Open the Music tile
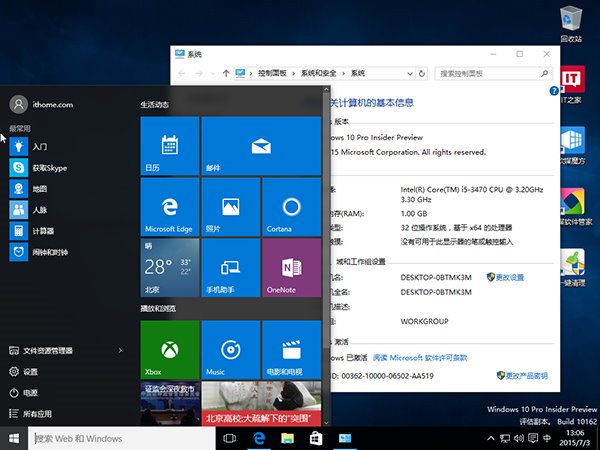Image resolution: width=600 pixels, height=450 pixels. [230, 349]
